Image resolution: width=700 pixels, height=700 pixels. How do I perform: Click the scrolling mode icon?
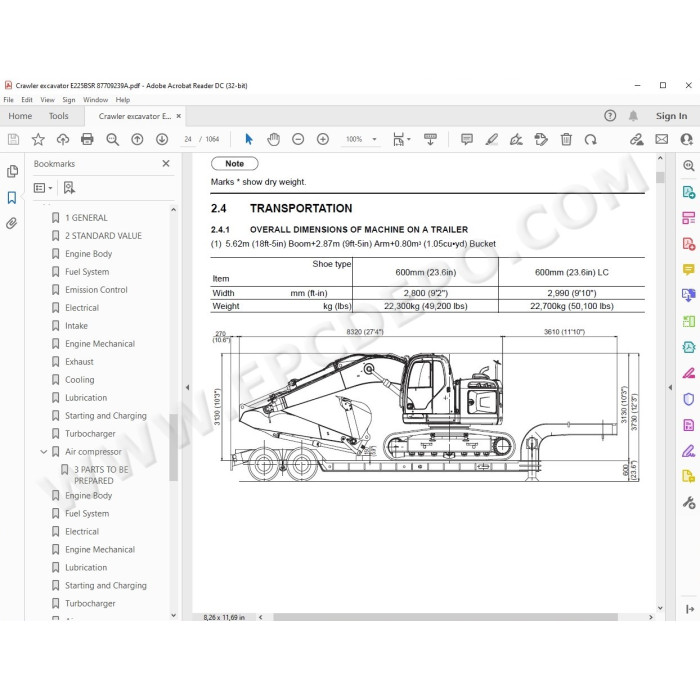(430, 139)
